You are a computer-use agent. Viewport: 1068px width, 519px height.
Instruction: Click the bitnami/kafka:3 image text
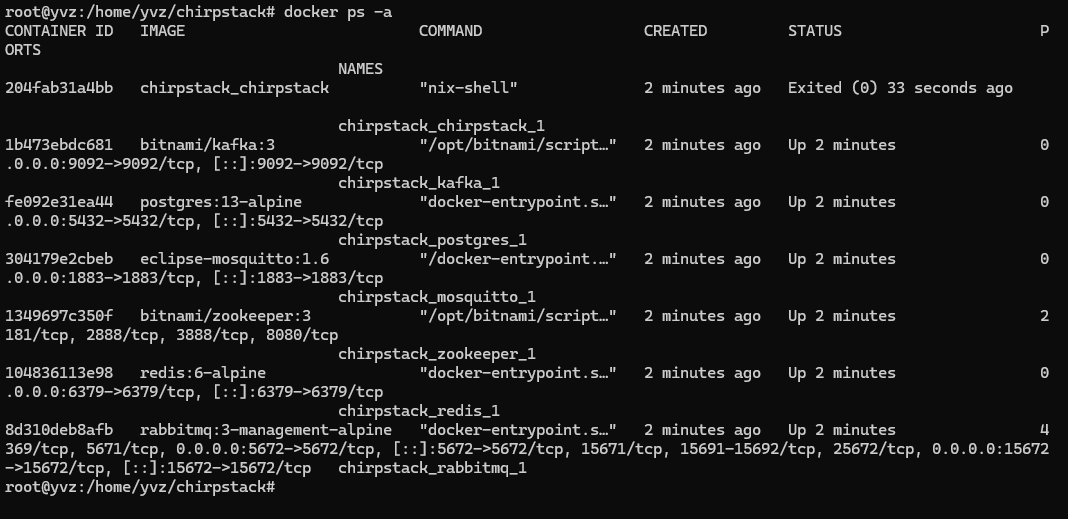[207, 145]
